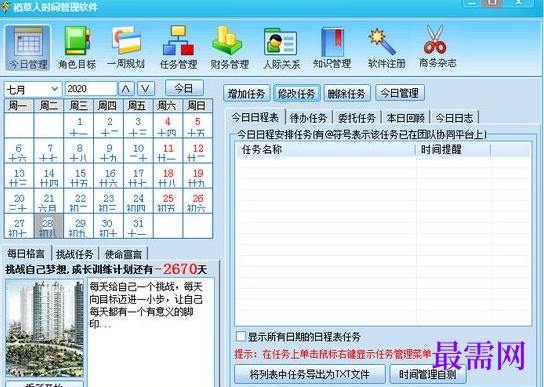The width and height of the screenshot is (544, 387).
Task: Click the up arrow next to year
Action: click(126, 89)
